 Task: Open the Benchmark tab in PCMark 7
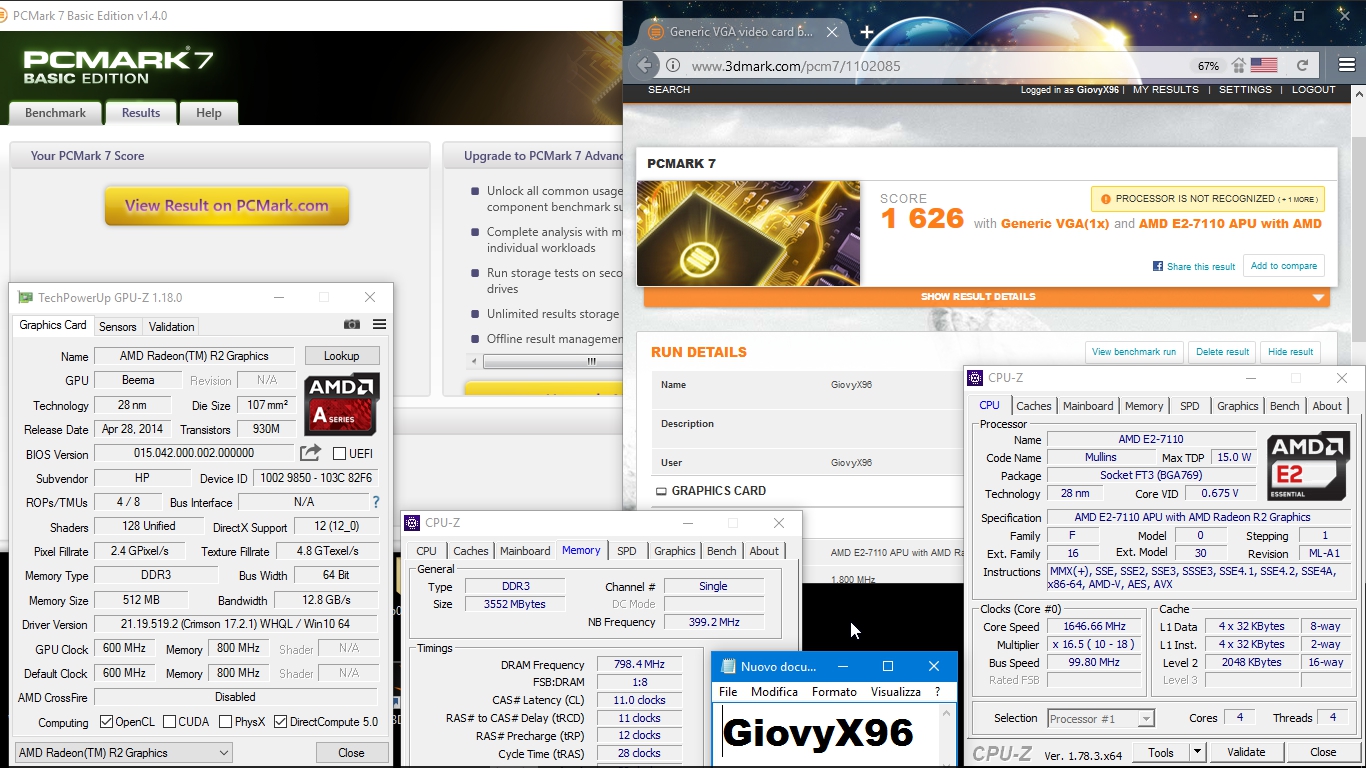55,113
